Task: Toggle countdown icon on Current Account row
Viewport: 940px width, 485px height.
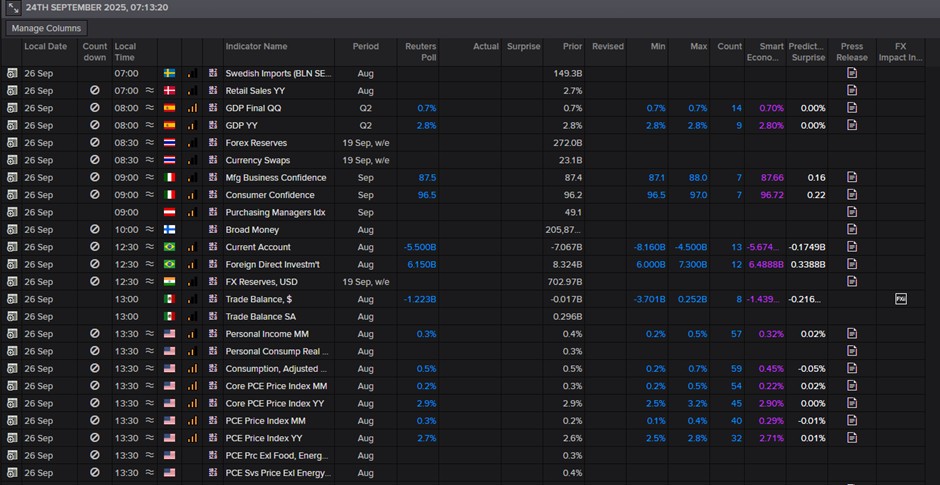Action: pyautogui.click(x=94, y=247)
